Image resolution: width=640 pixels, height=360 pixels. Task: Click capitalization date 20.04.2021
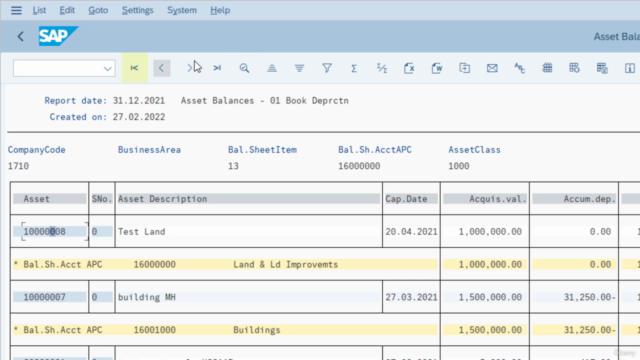(411, 231)
